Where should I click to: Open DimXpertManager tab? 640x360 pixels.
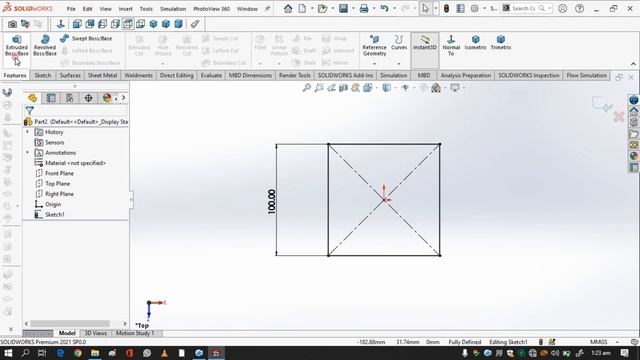click(89, 98)
